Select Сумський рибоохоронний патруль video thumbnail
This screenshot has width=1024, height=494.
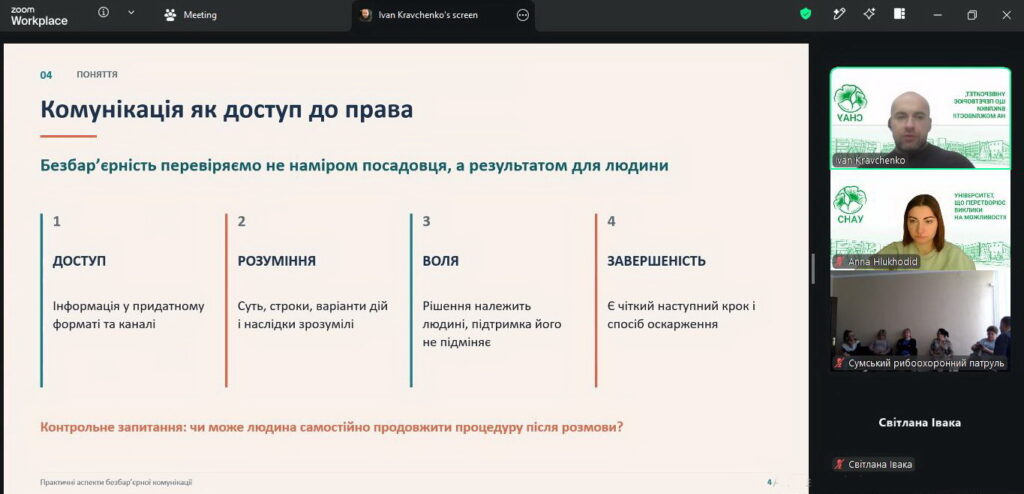920,321
